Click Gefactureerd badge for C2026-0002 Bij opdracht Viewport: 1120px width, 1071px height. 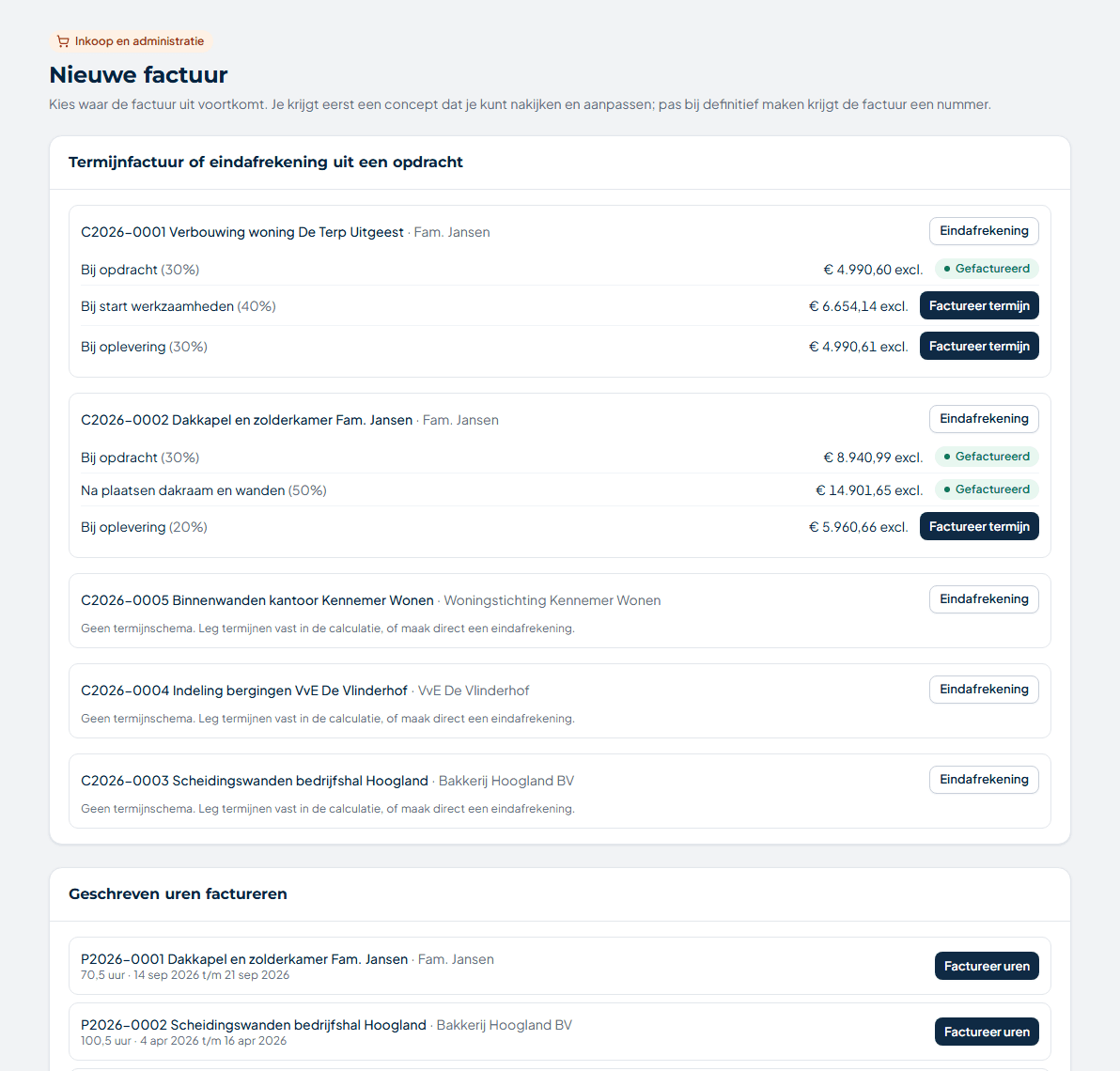[987, 457]
